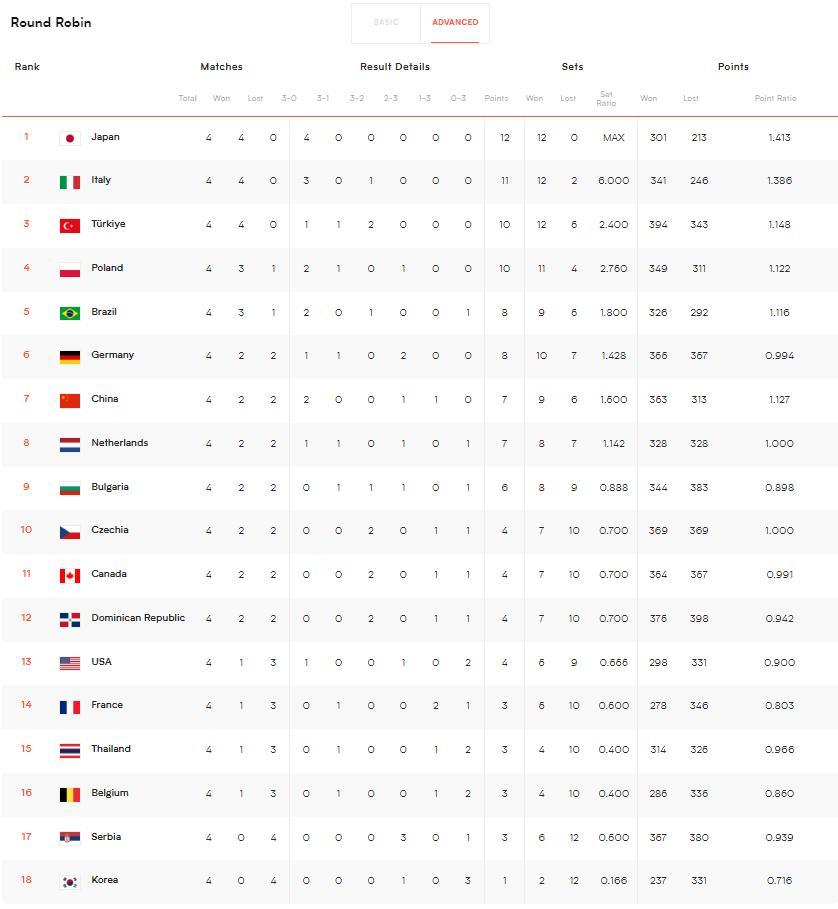This screenshot has height=909, width=838.
Task: Click the Canada flag icon
Action: coord(70,576)
